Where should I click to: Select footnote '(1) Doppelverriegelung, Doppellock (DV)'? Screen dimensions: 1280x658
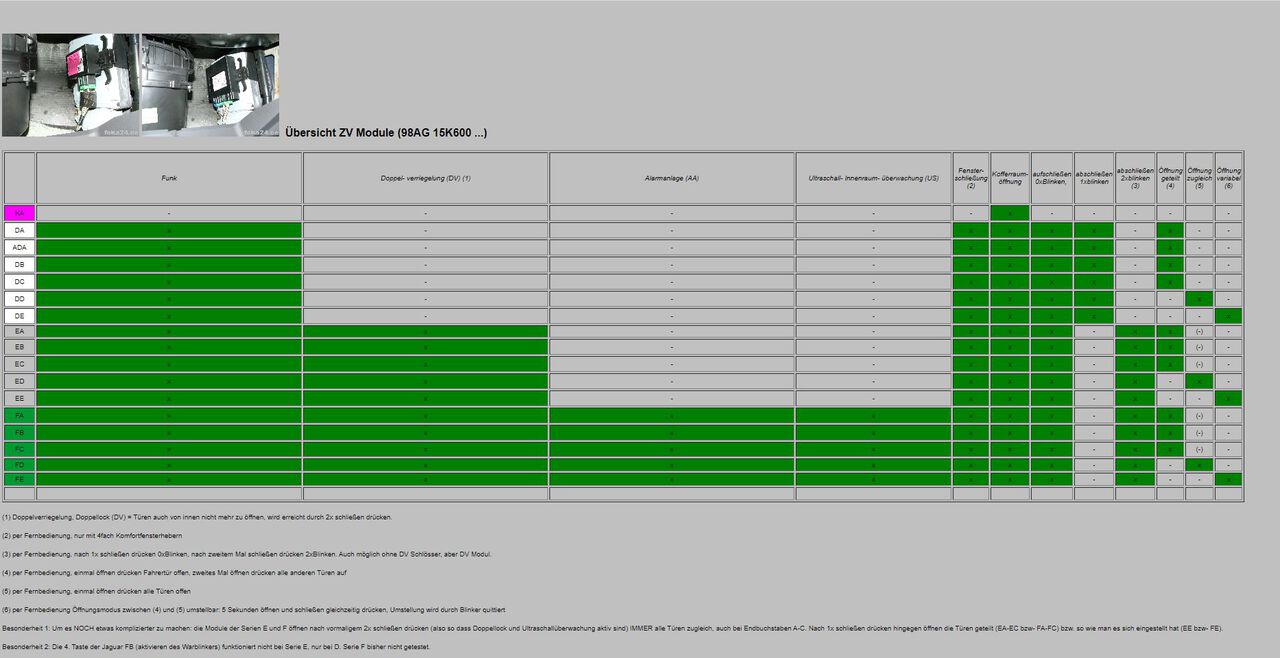click(197, 517)
